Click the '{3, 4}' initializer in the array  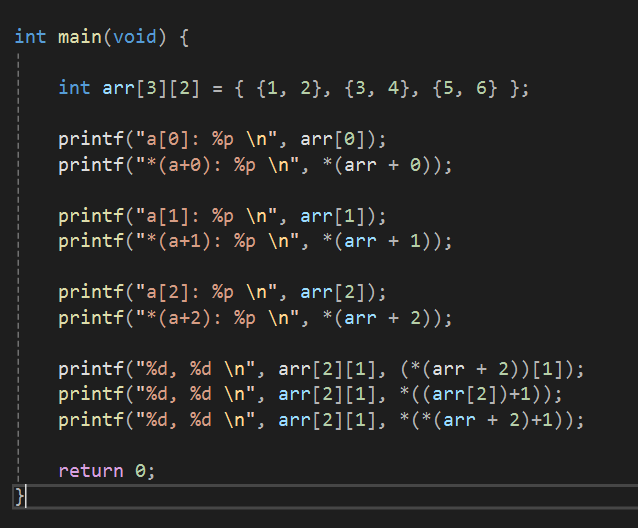[377, 88]
